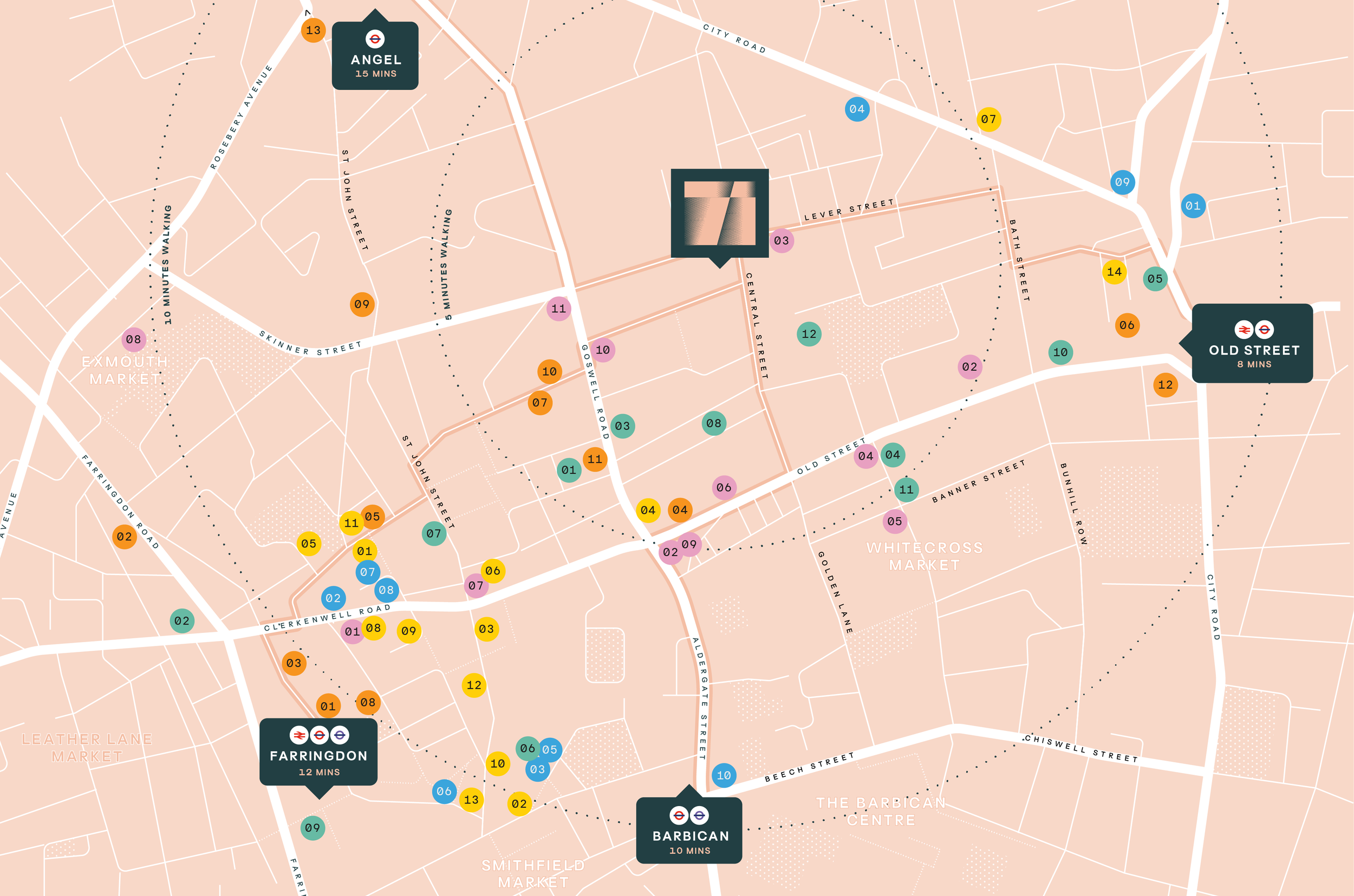The image size is (1354, 896).
Task: Select the yellow 12 marker
Action: 474,685
